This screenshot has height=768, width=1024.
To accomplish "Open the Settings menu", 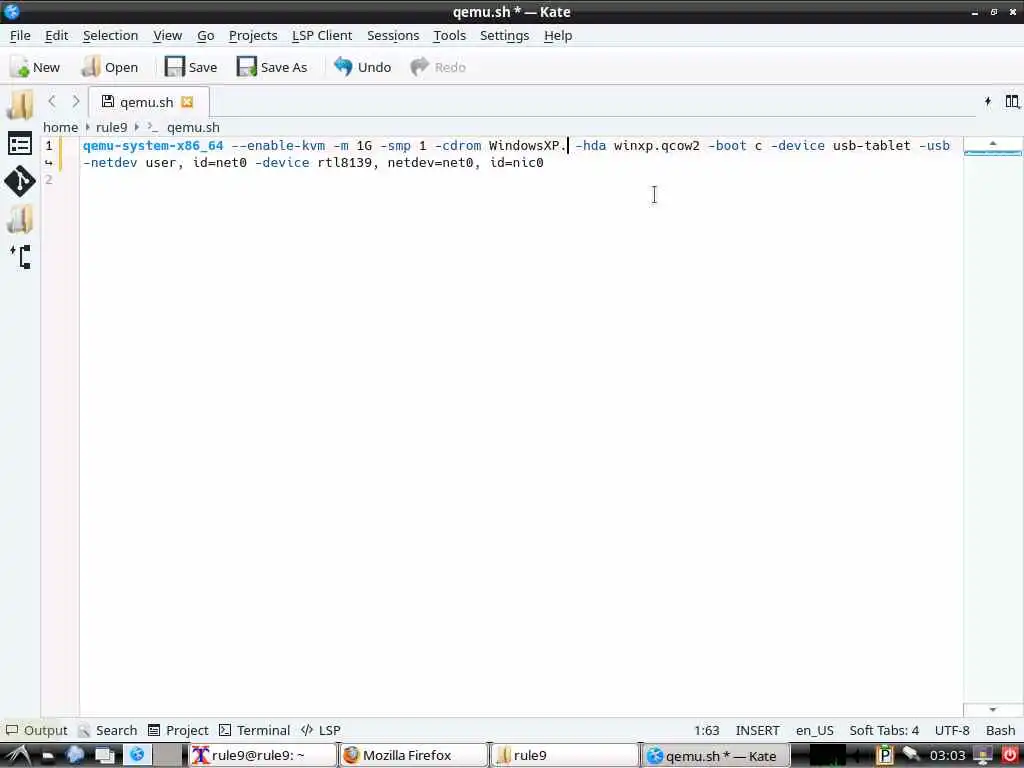I will (504, 35).
